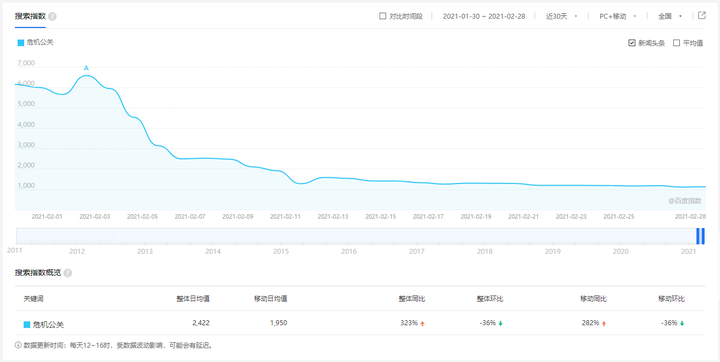Click the 危机公关 legend label
720x362 pixels.
pyautogui.click(x=40, y=43)
